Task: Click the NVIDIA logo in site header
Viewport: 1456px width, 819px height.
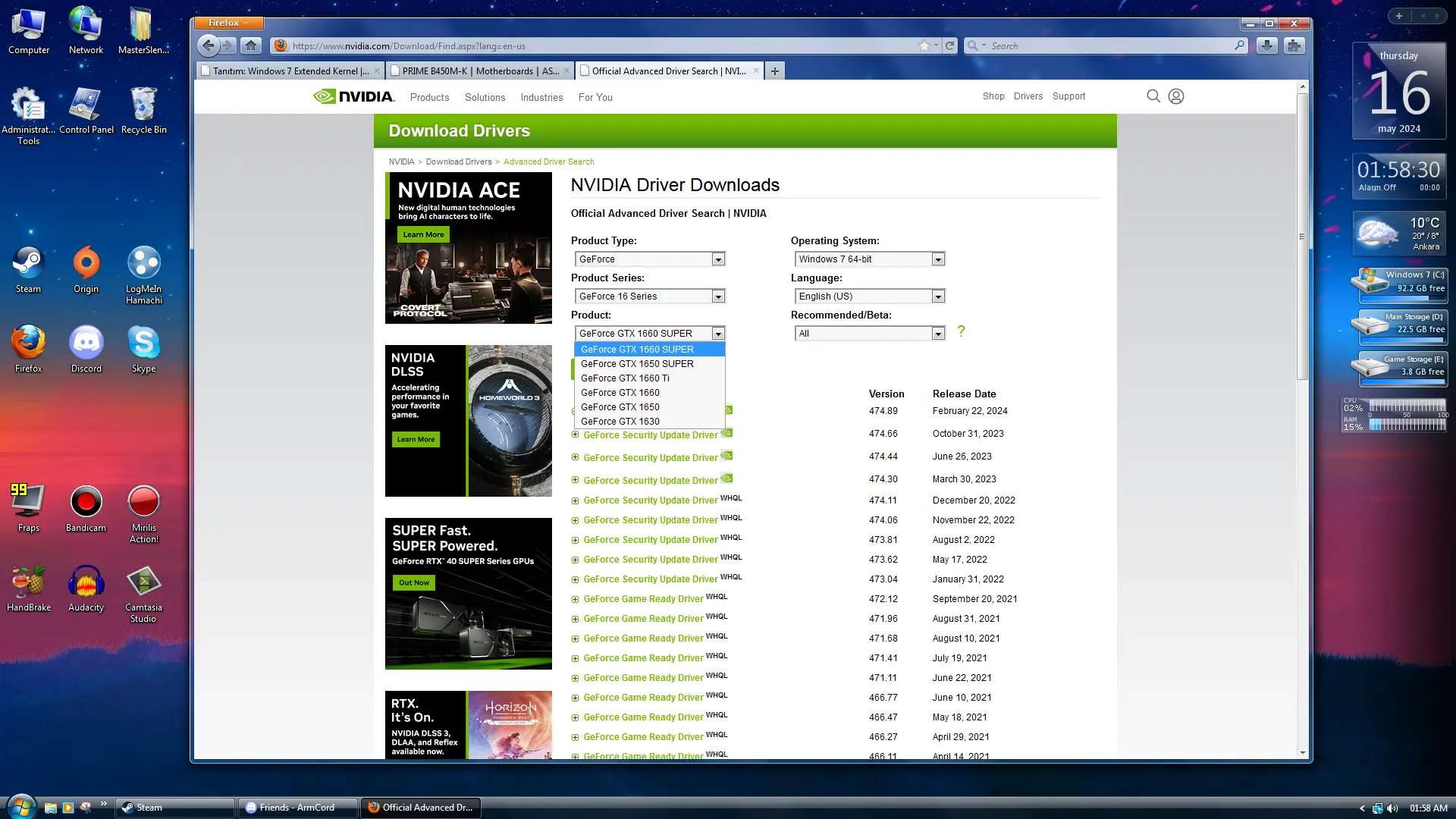Action: [354, 96]
